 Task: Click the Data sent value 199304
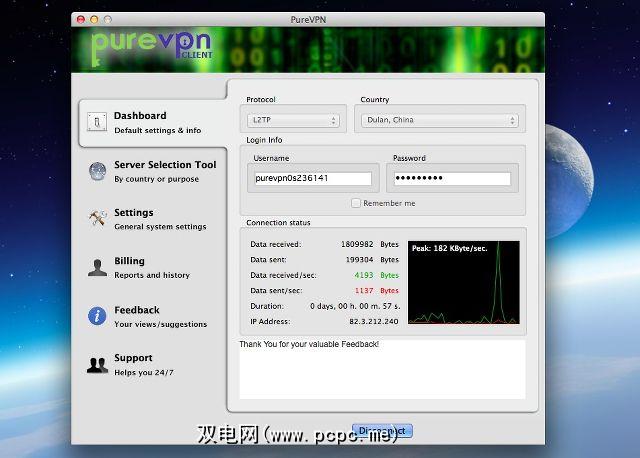(360, 260)
